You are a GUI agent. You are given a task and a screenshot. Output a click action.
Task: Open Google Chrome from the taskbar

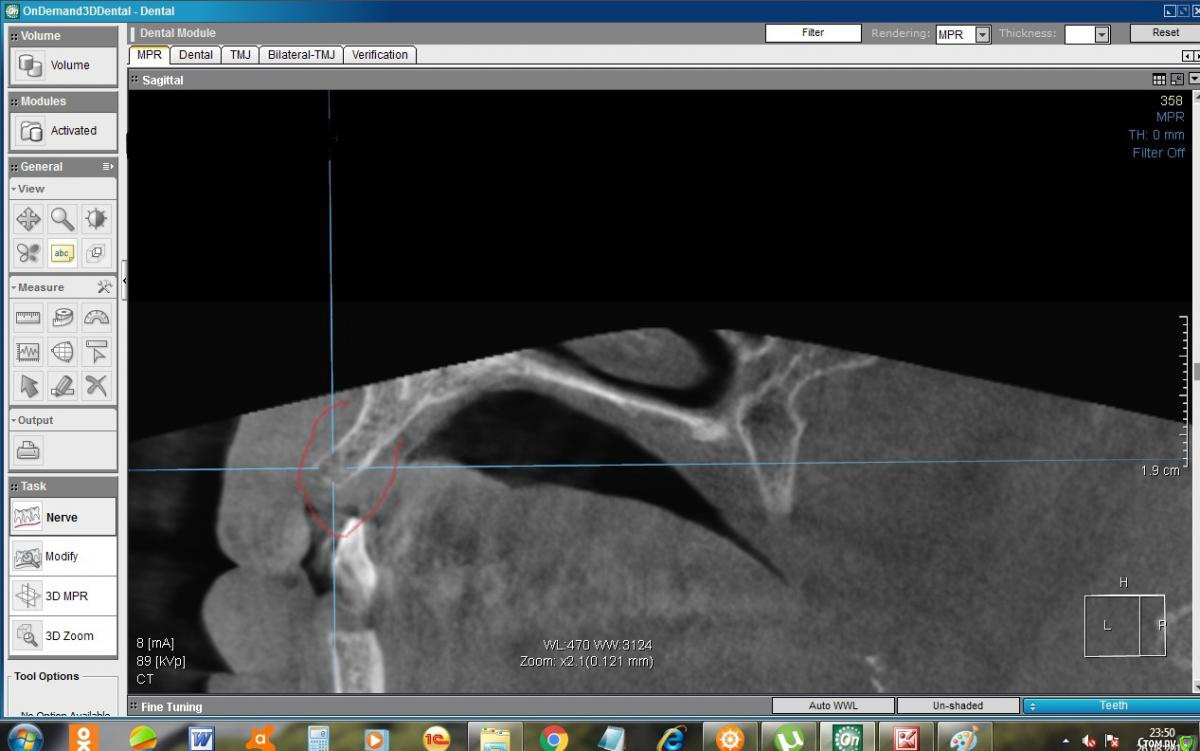tap(553, 739)
